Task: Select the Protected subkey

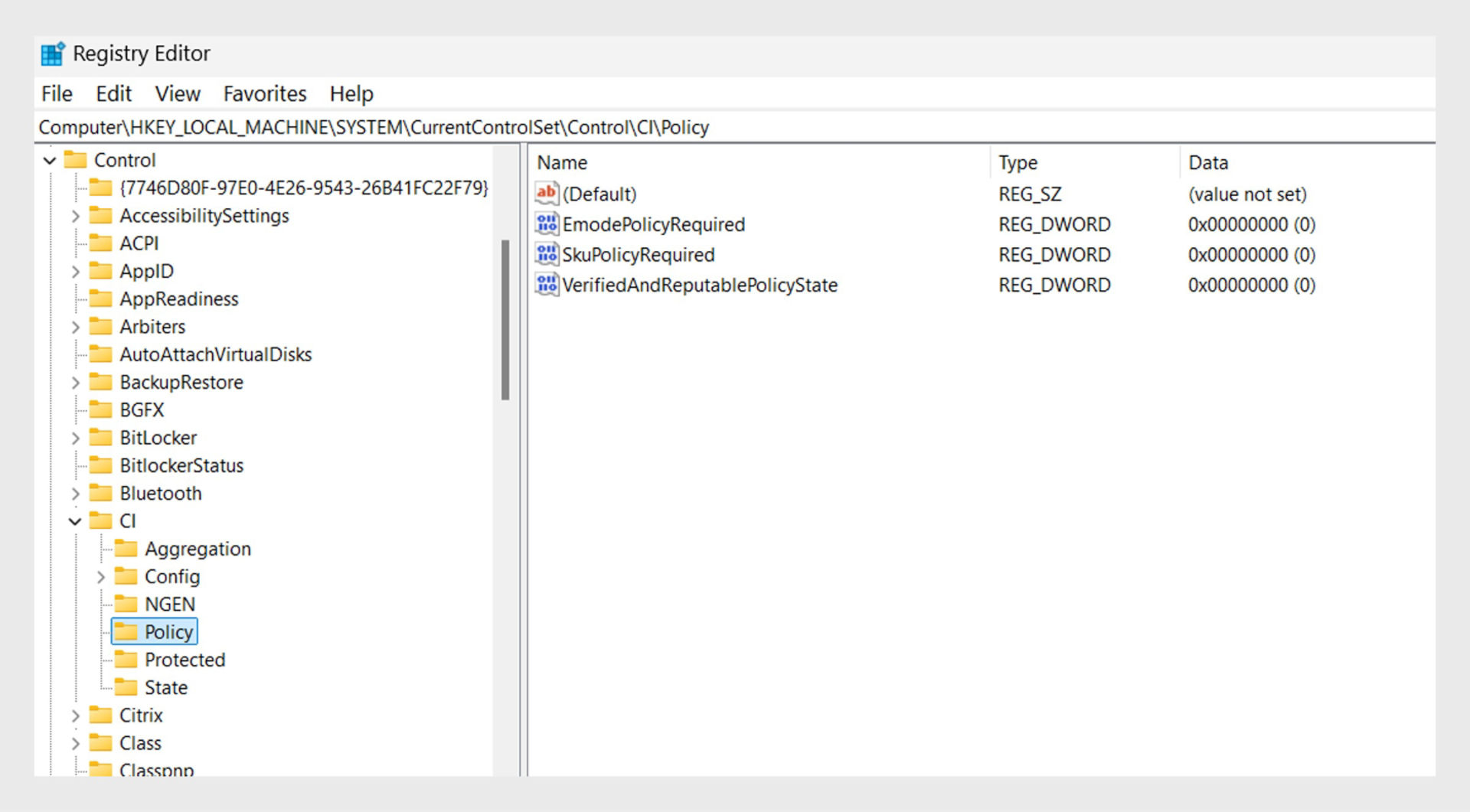Action: 185,659
